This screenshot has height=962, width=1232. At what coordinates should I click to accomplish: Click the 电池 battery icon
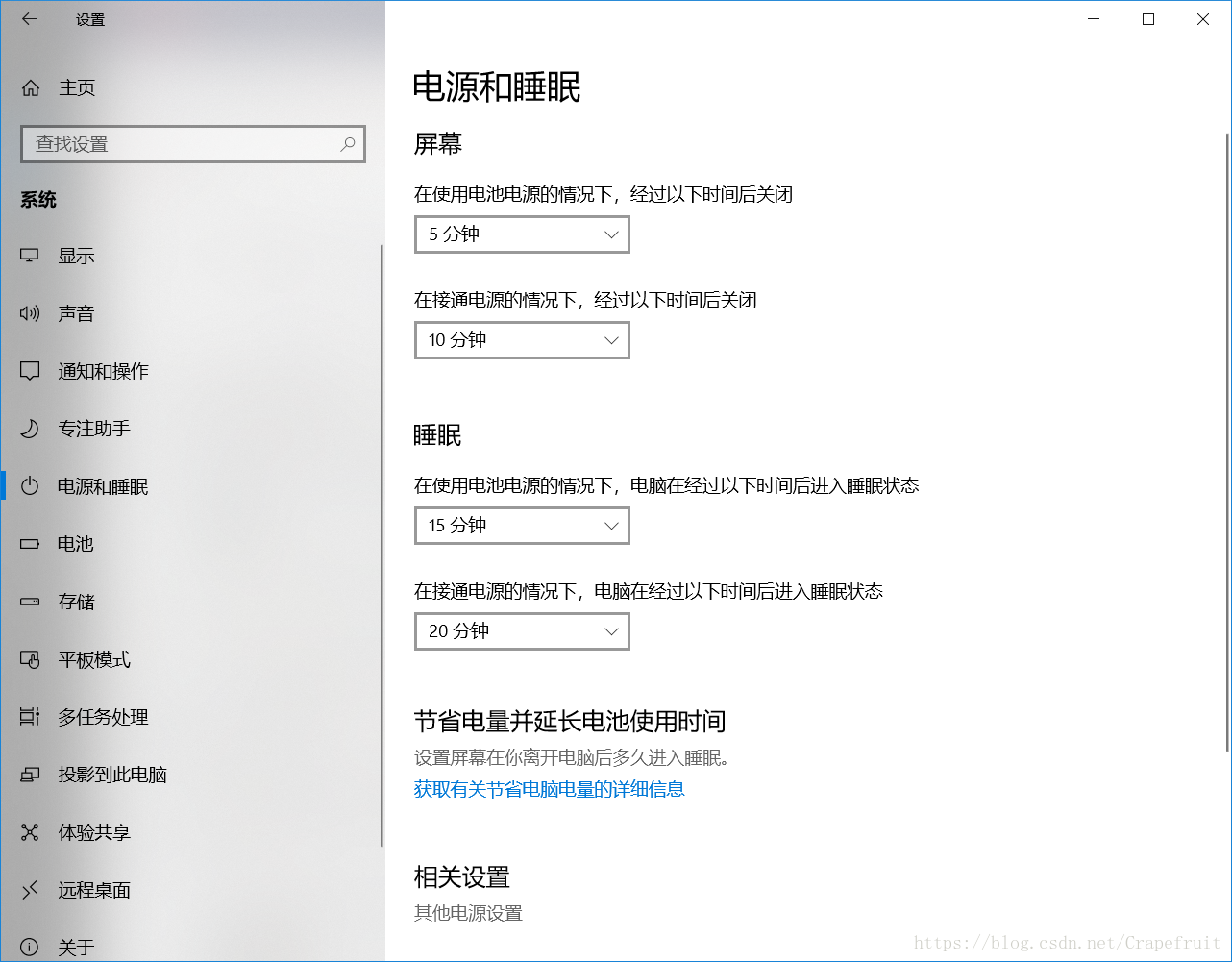tap(30, 544)
